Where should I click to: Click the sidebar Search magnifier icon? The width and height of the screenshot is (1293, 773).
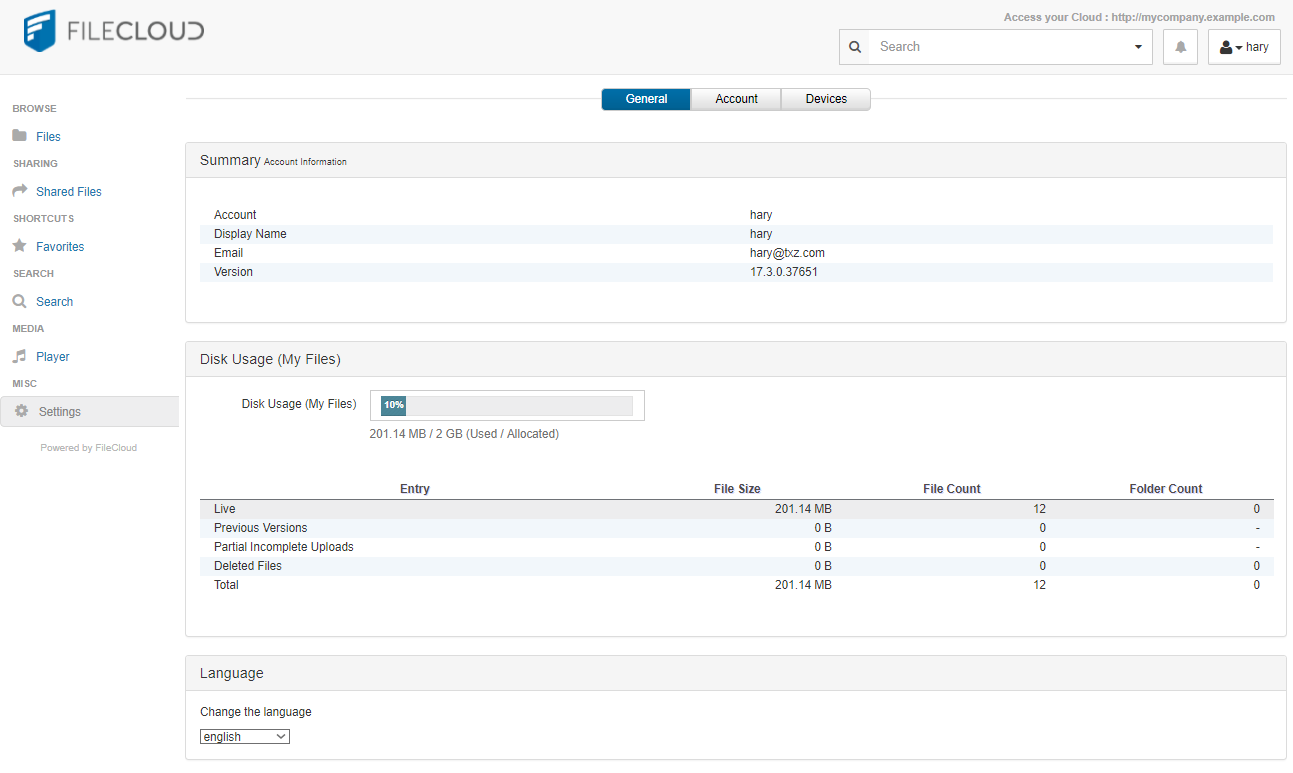20,301
